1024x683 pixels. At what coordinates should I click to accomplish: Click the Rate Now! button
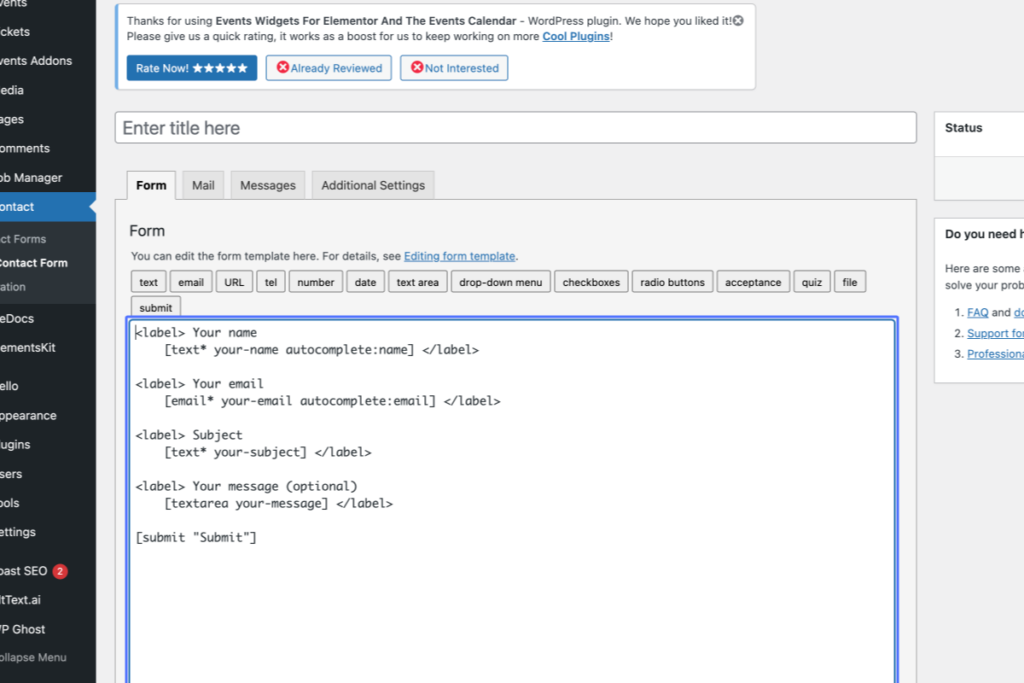coord(191,68)
